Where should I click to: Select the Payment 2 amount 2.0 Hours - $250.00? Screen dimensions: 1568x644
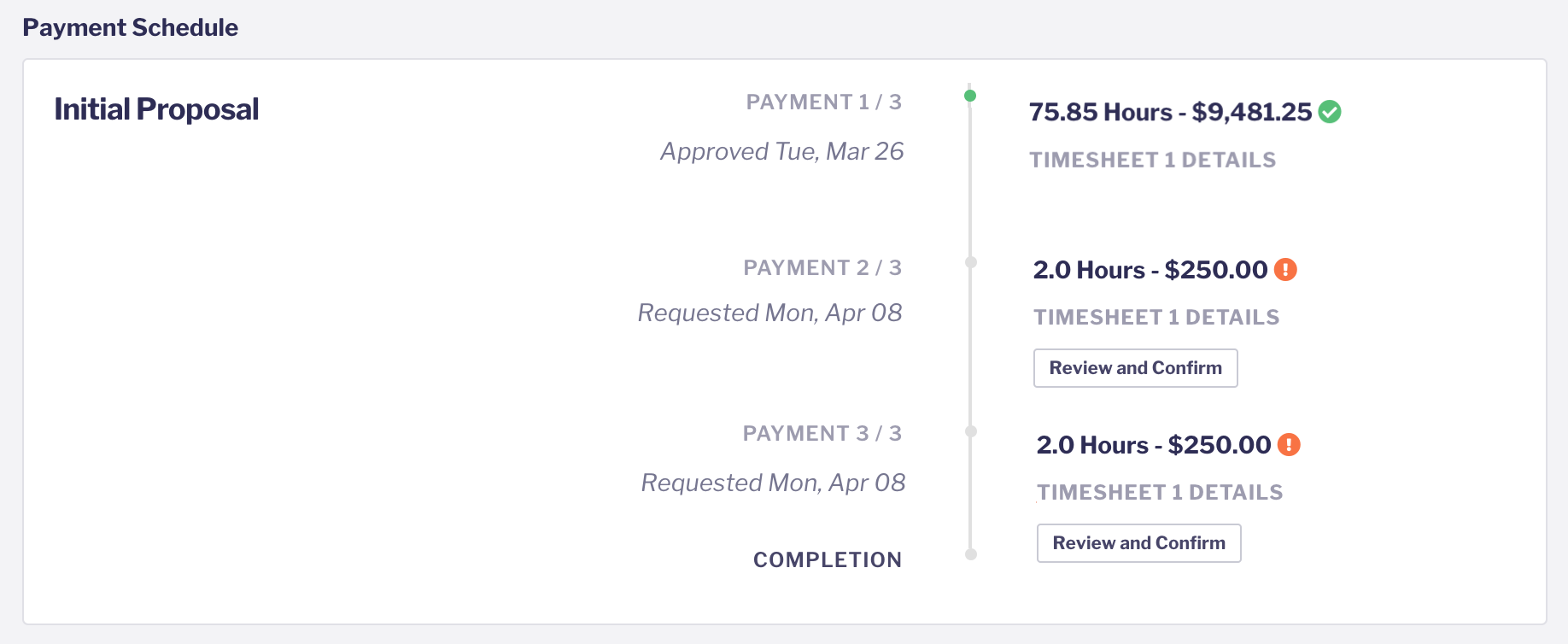(x=1150, y=270)
